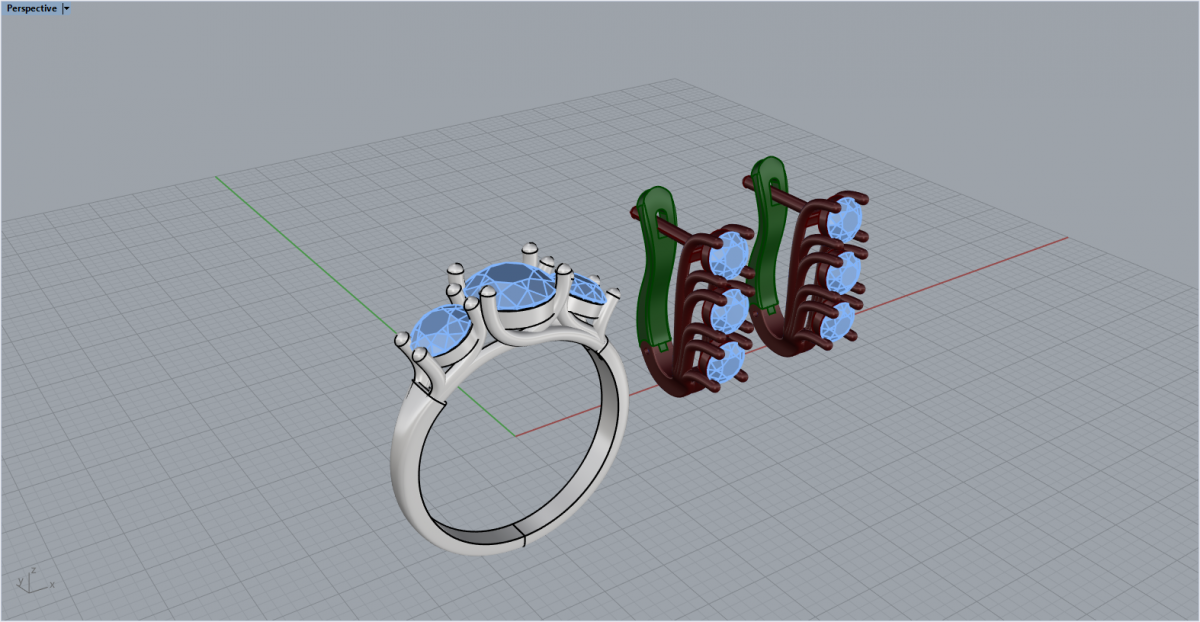Click the world axes icon in the corner
This screenshot has width=1200, height=622.
(x=33, y=580)
